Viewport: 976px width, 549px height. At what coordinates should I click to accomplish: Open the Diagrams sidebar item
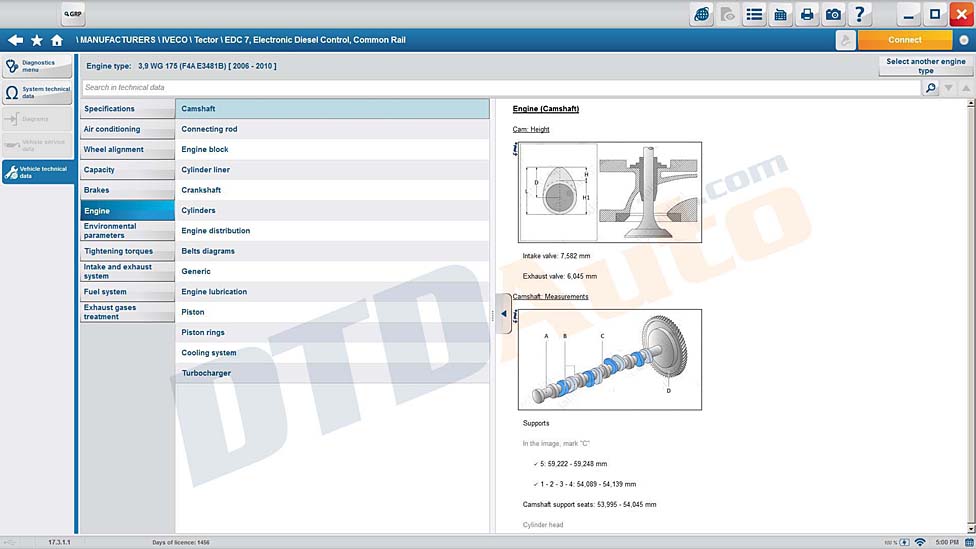click(37, 118)
